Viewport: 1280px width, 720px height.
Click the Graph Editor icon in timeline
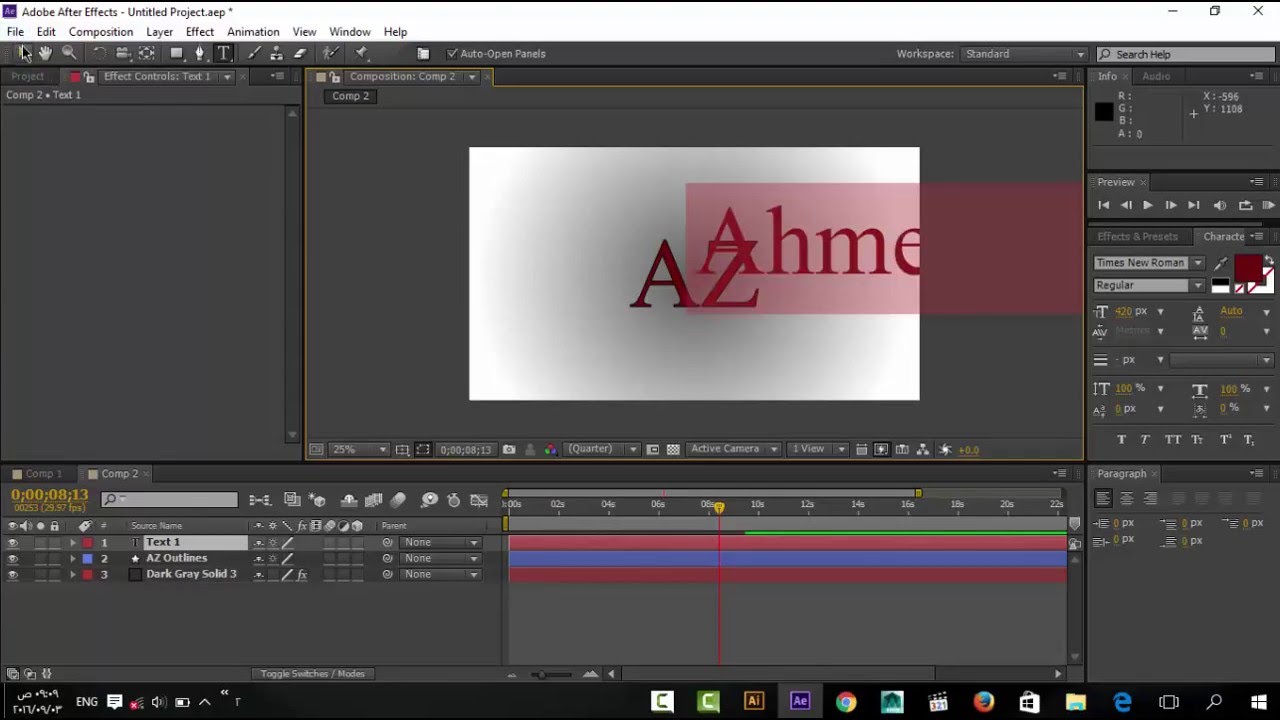[x=479, y=500]
